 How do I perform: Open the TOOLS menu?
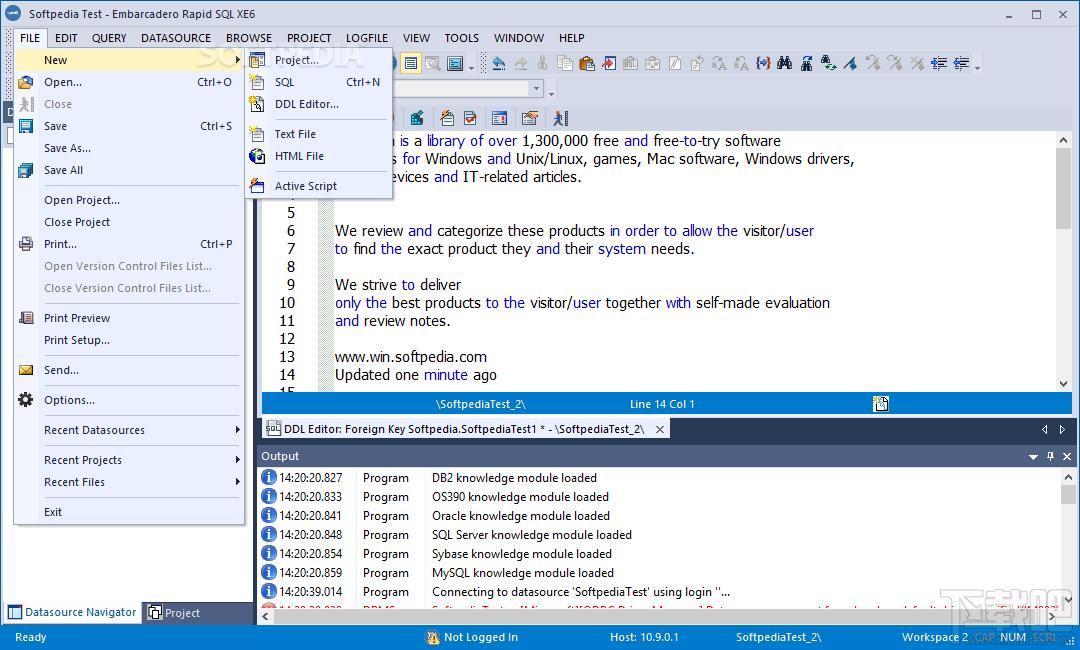[461, 38]
